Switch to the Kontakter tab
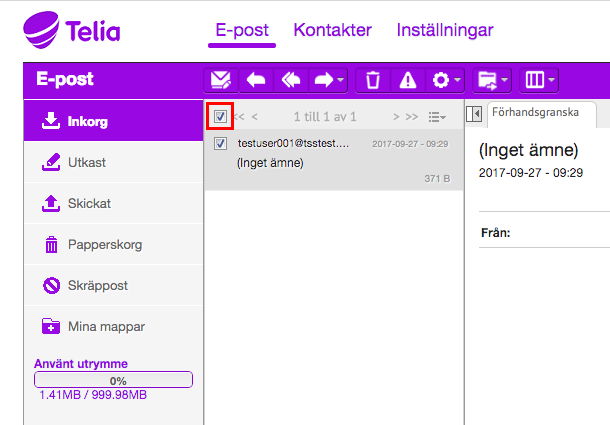 [x=333, y=30]
